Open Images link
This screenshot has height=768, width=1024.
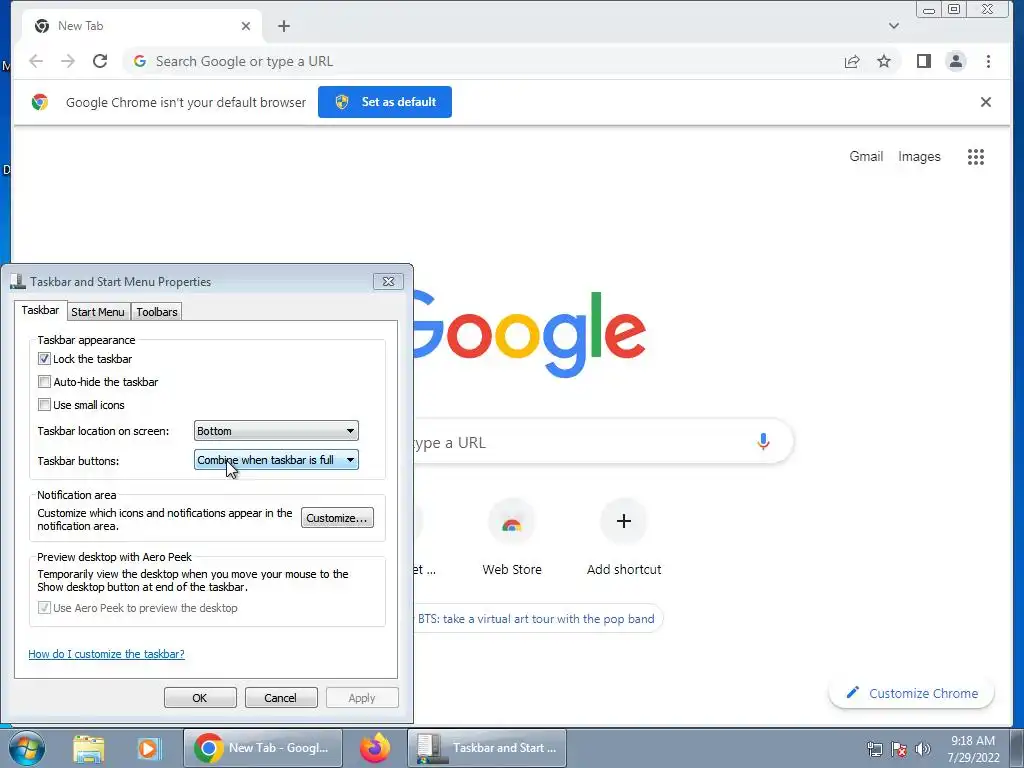tap(919, 157)
